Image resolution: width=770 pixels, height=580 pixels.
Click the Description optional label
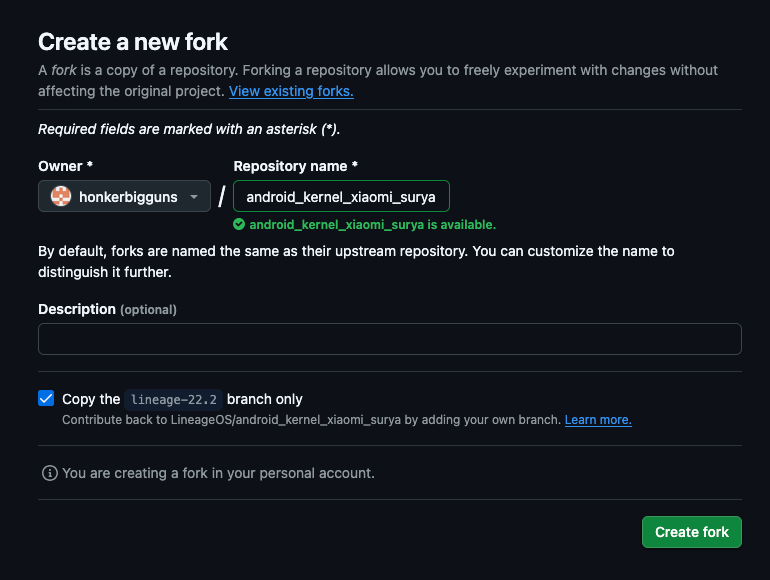[108, 309]
